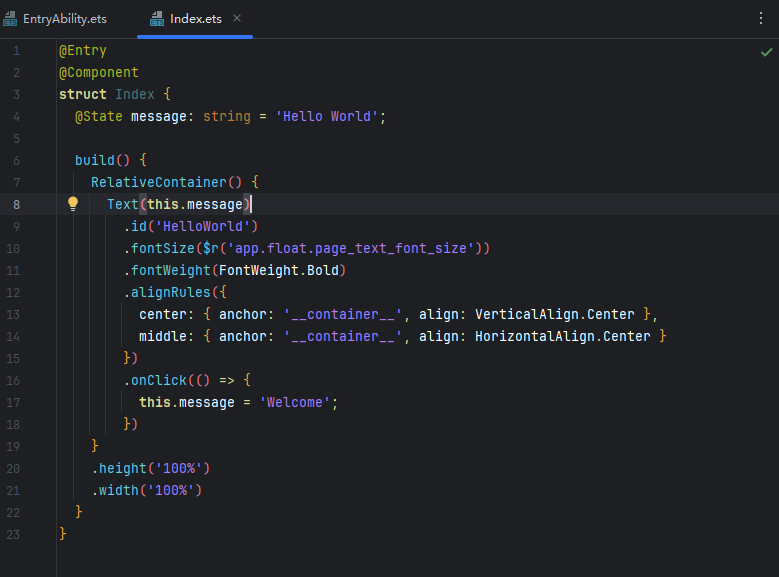Click the @Entry decorator text
779x577 pixels.
(x=82, y=51)
